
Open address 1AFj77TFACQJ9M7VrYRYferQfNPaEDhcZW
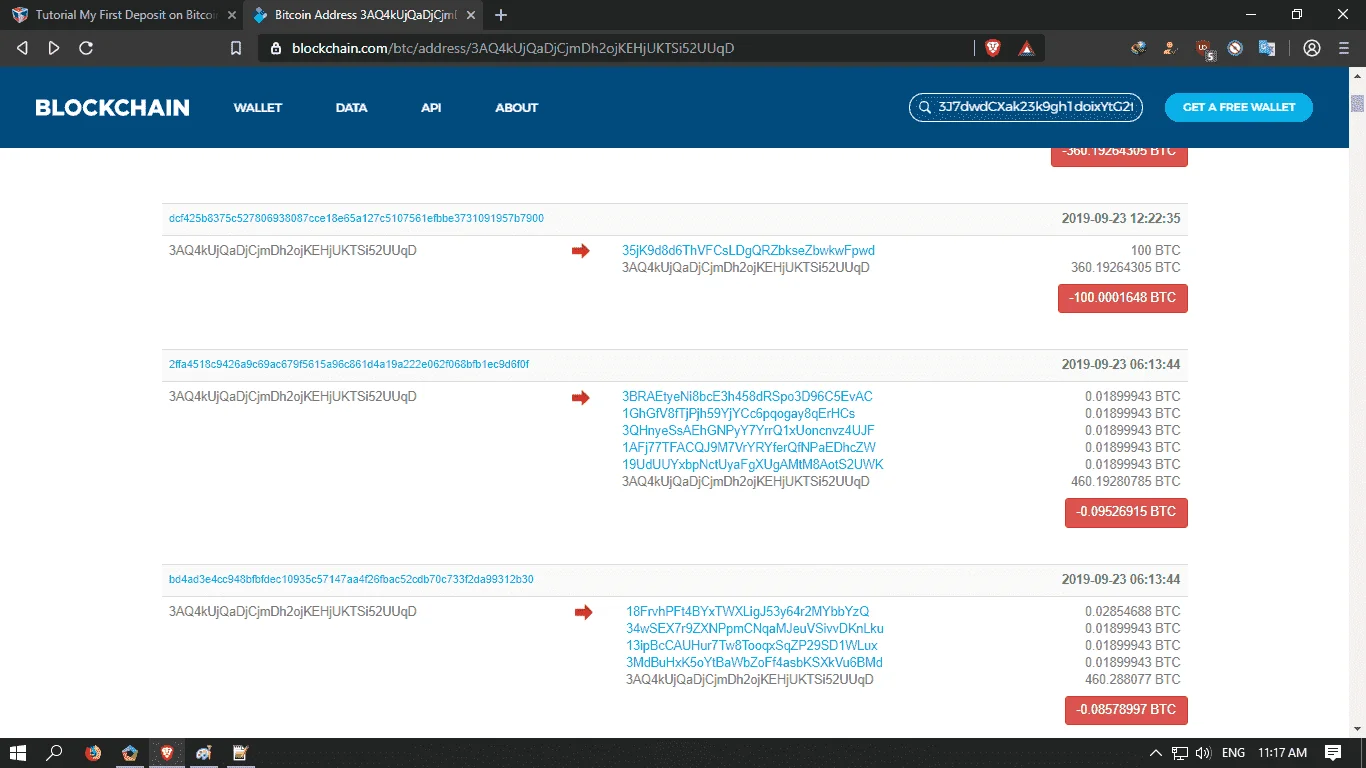749,448
